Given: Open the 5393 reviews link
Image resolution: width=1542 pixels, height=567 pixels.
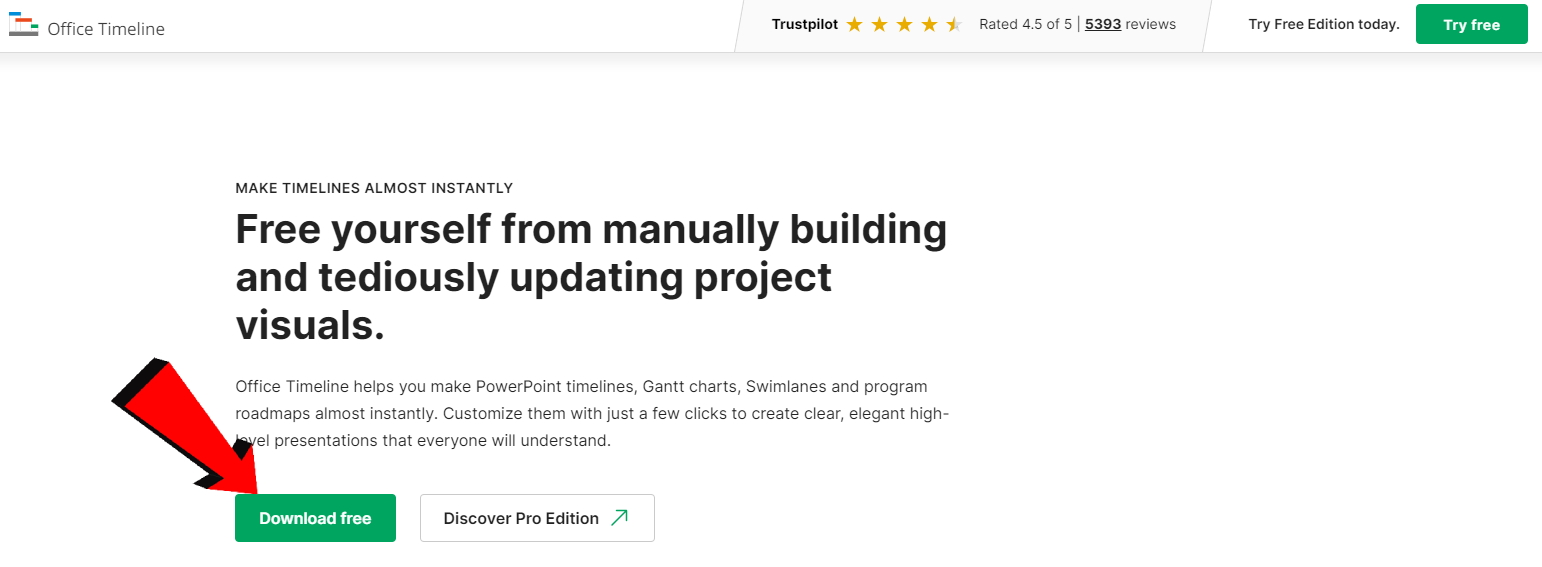Looking at the screenshot, I should (x=1102, y=25).
